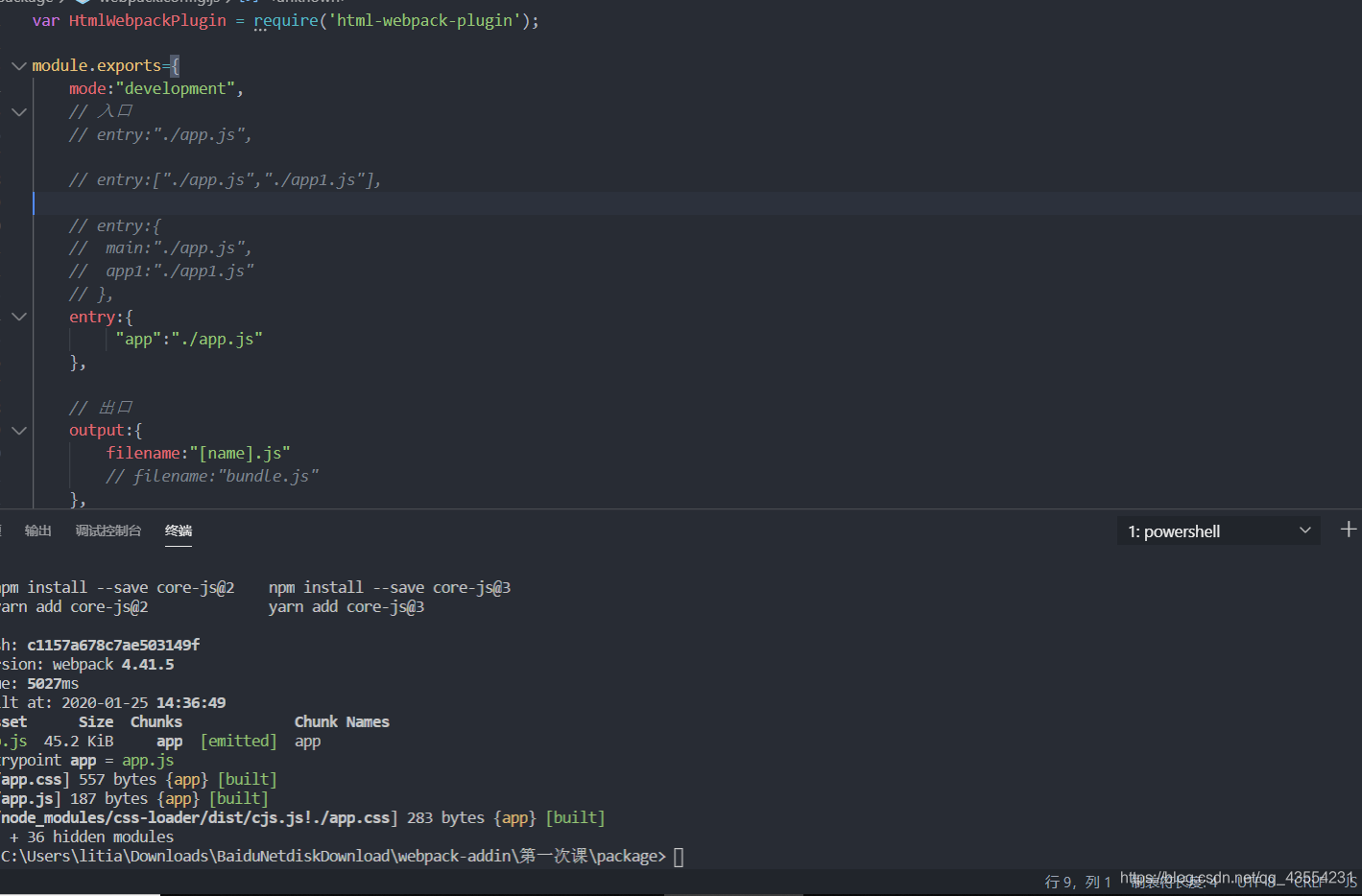Click the 'html-webpack-plugin' string literal
Viewport: 1362px width, 896px height.
(x=424, y=20)
